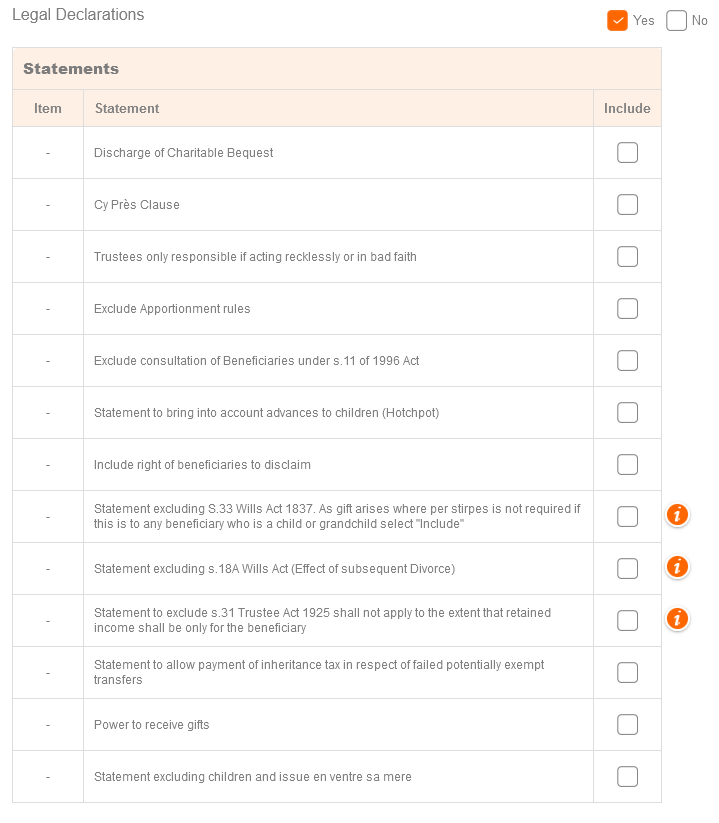Include trustees reckless or bad faith statement
This screenshot has width=719, height=823.
pos(627,257)
